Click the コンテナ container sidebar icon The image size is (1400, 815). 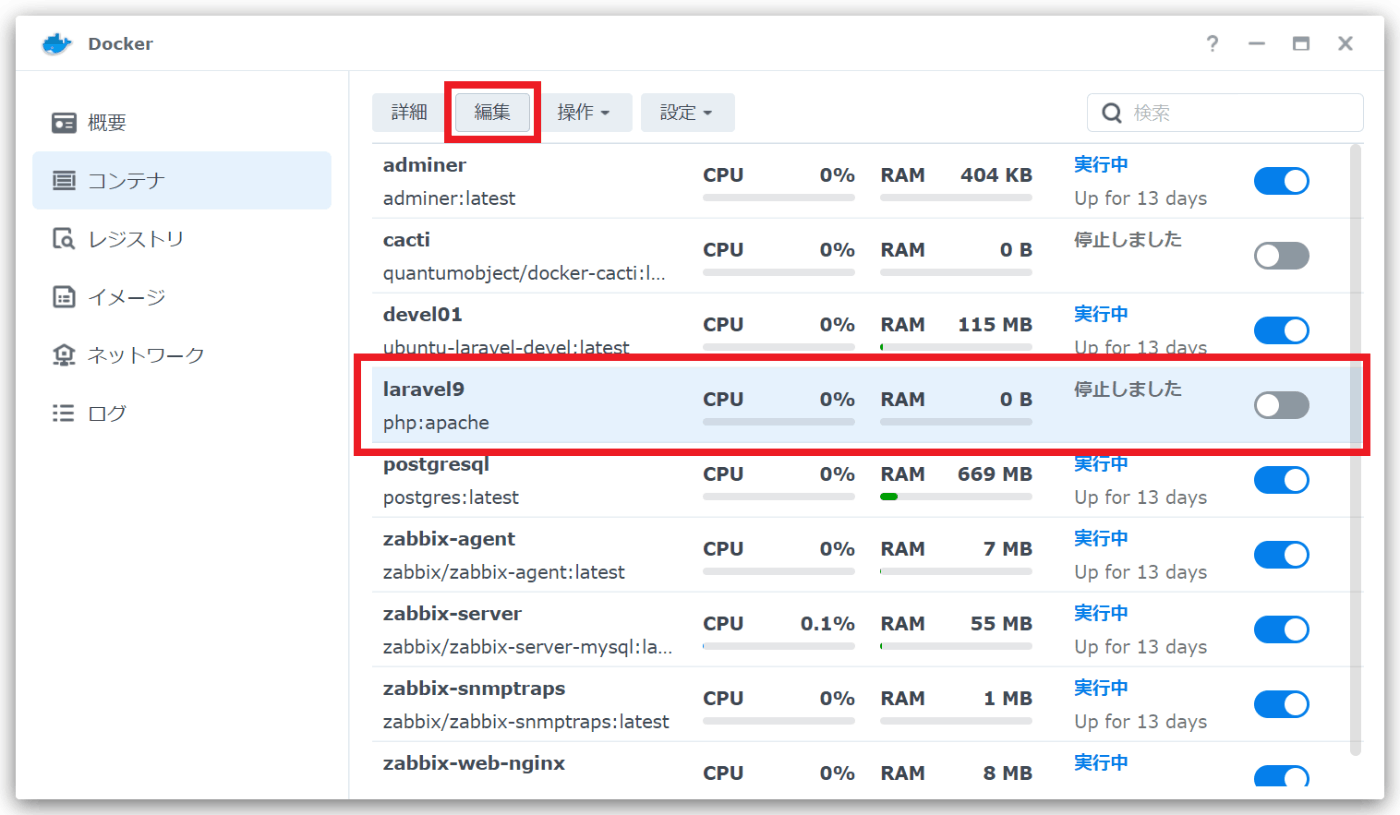tap(64, 181)
